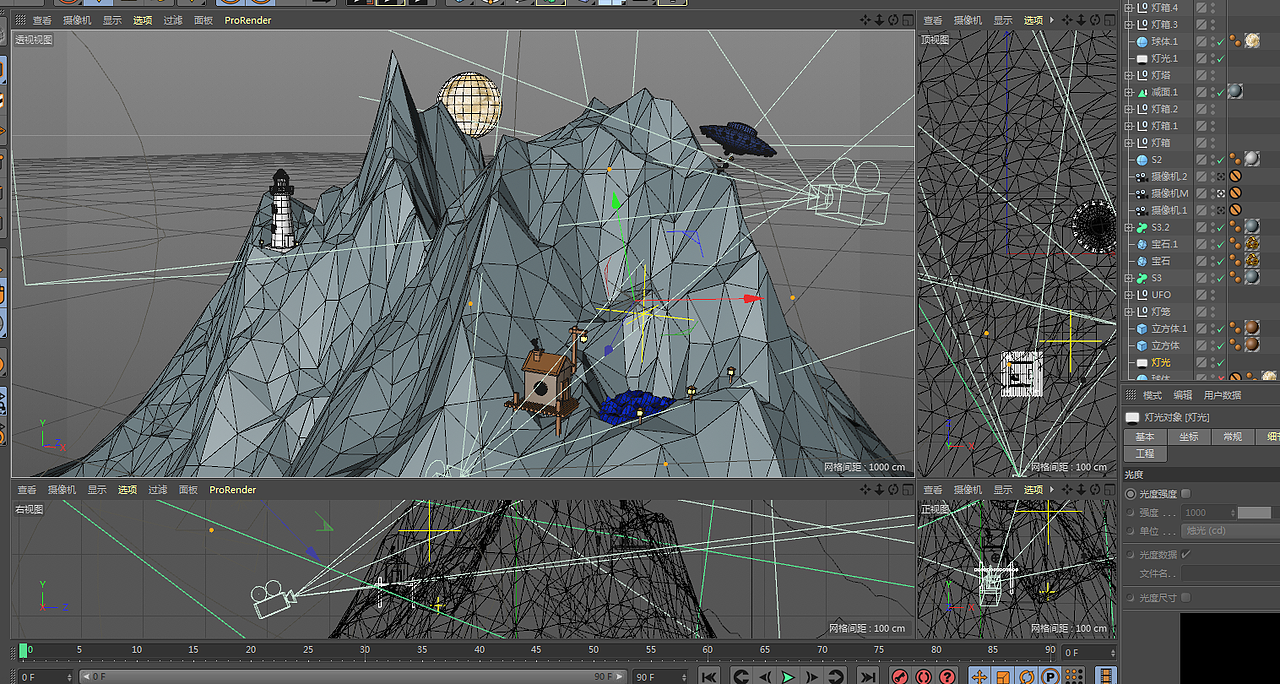This screenshot has height=684, width=1280.
Task: Click the record scale keyframe icon
Action: (1002, 675)
